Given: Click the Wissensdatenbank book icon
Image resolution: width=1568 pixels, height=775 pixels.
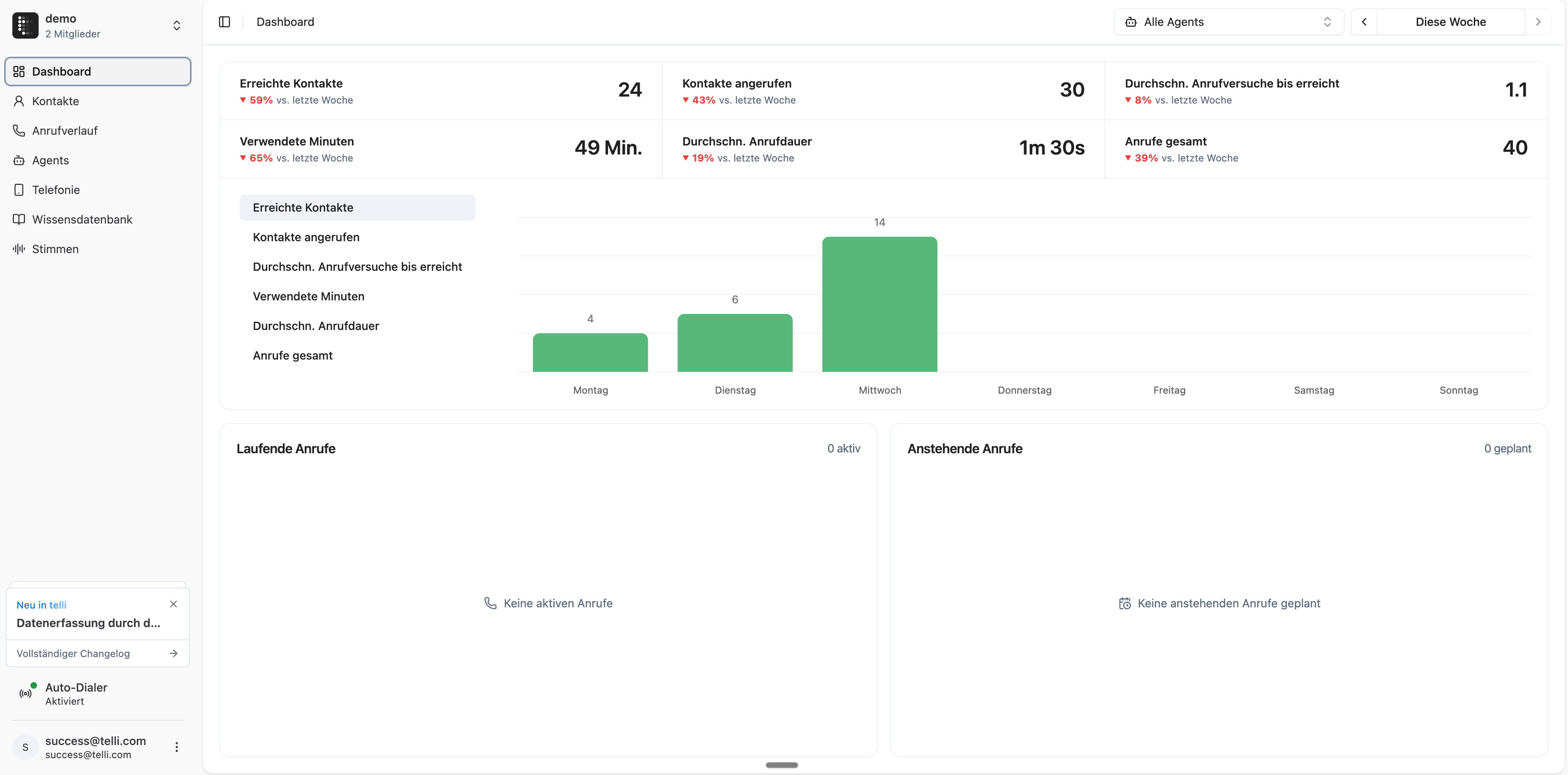Looking at the screenshot, I should [19, 219].
